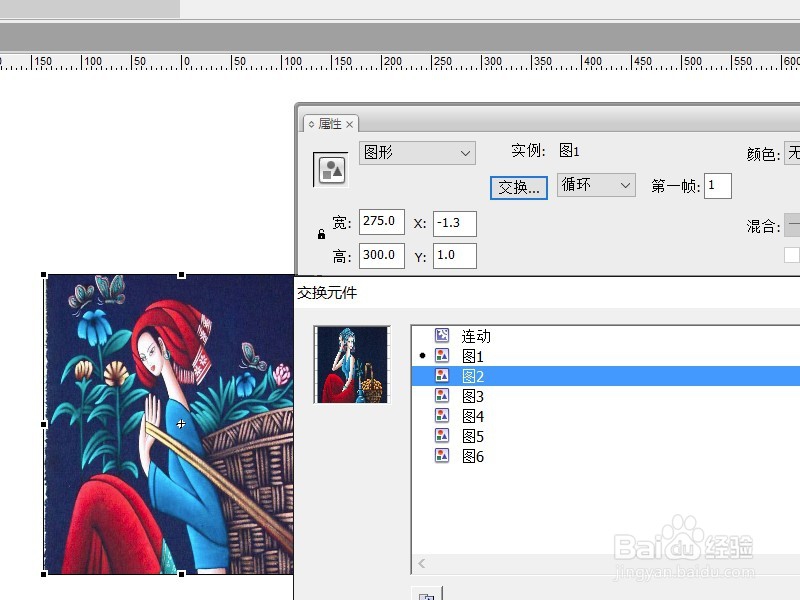The image size is (800, 600).
Task: Click the horizontal ruler above the stage
Action: [400, 62]
